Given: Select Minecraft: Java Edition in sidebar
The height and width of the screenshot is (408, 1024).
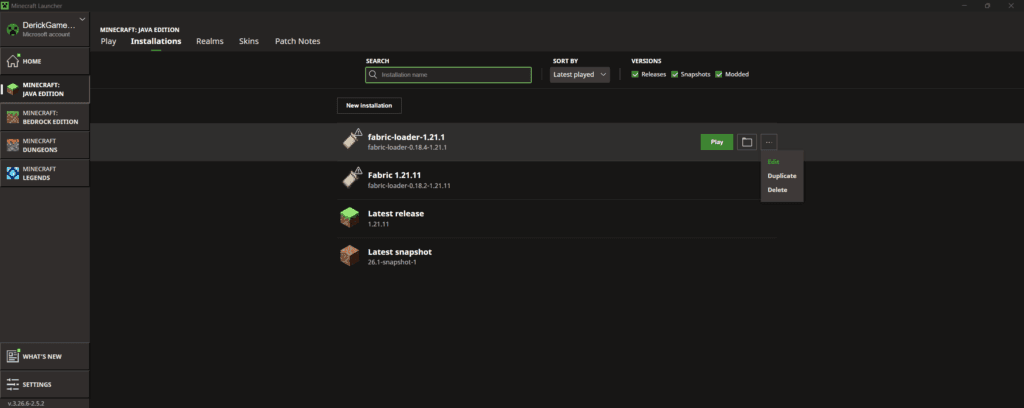Looking at the screenshot, I should [x=45, y=89].
